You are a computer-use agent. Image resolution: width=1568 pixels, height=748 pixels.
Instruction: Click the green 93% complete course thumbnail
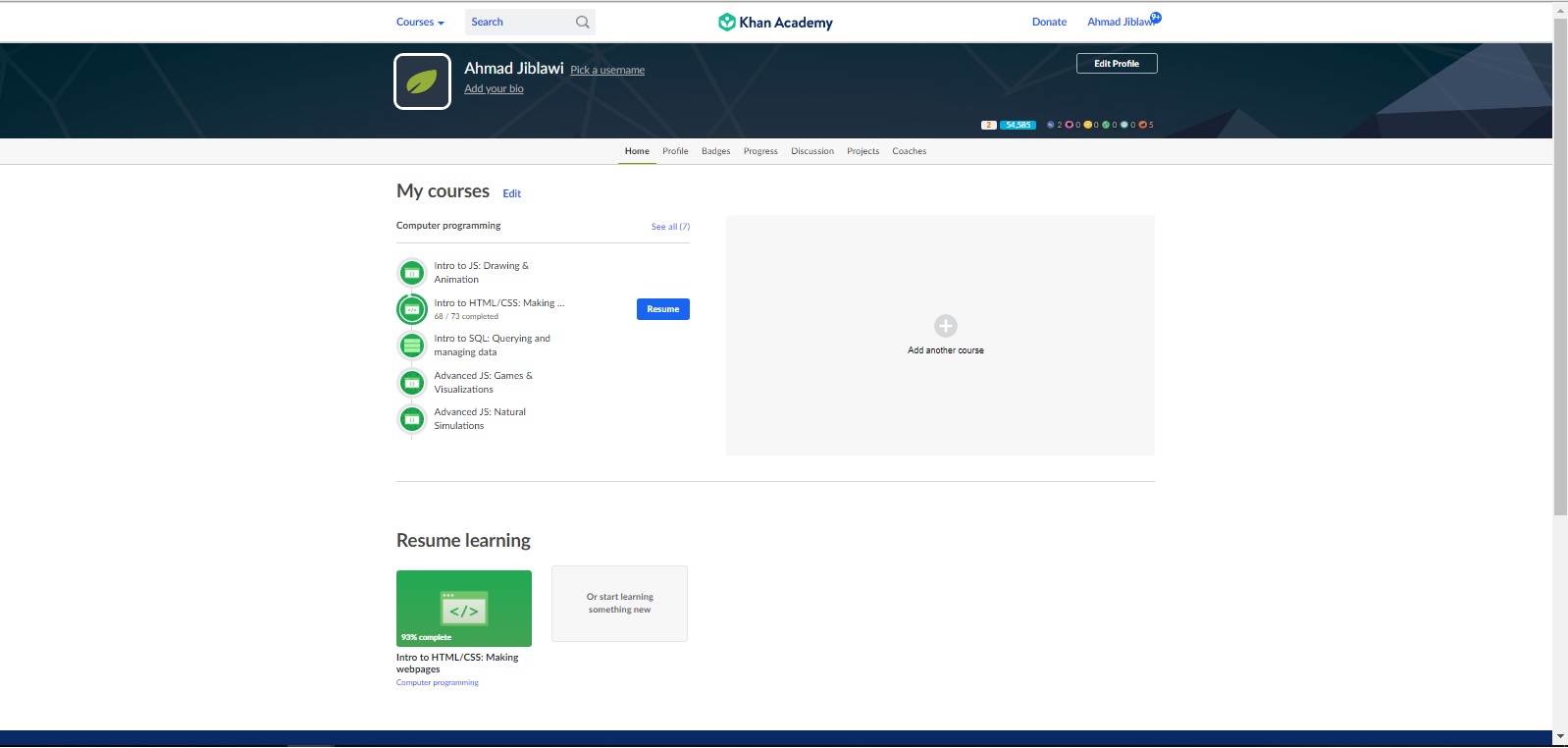[x=464, y=609]
